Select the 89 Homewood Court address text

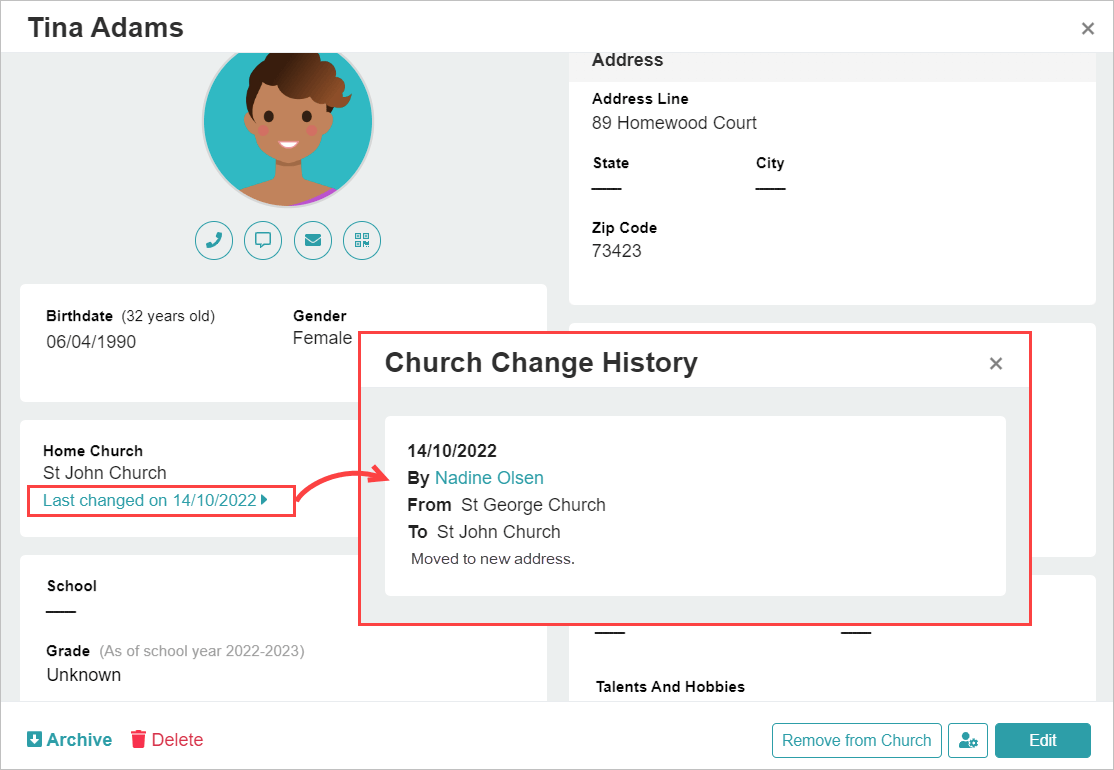click(x=674, y=123)
